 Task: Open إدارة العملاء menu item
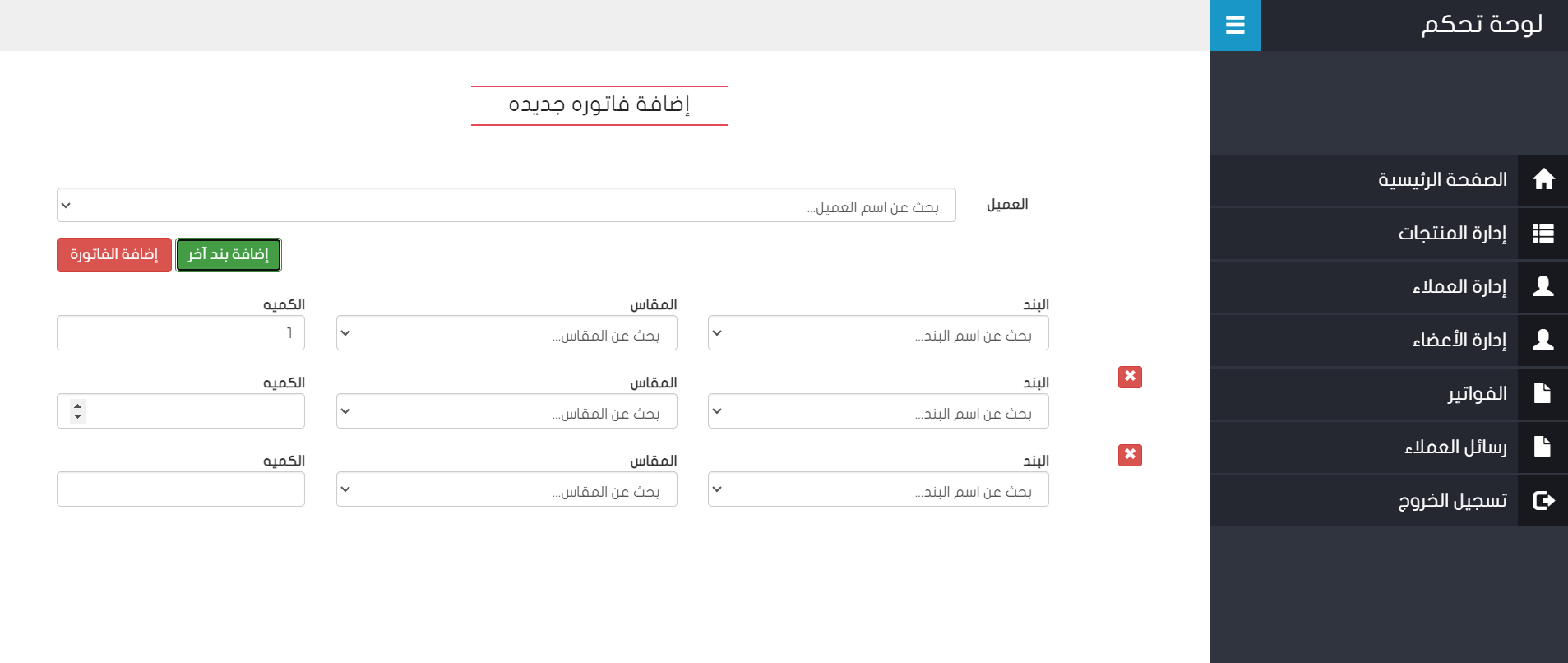(x=1389, y=286)
